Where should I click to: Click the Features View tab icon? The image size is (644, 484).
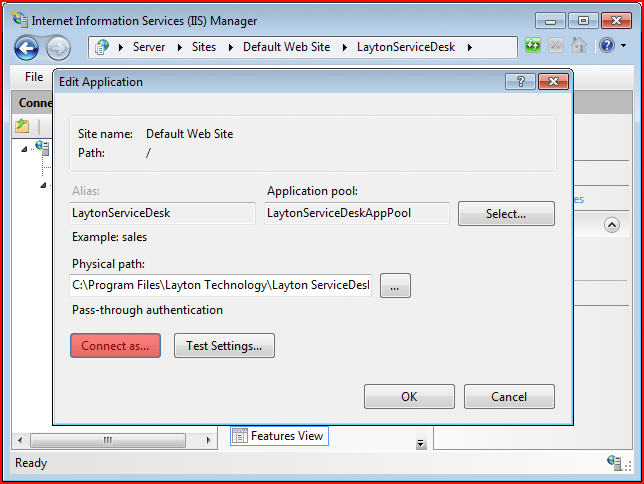pyautogui.click(x=240, y=436)
